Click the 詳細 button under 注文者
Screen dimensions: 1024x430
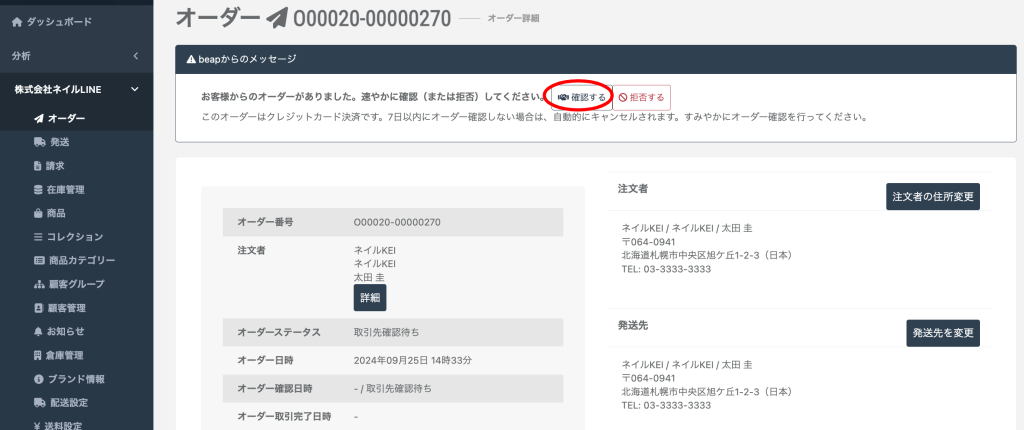click(x=369, y=298)
